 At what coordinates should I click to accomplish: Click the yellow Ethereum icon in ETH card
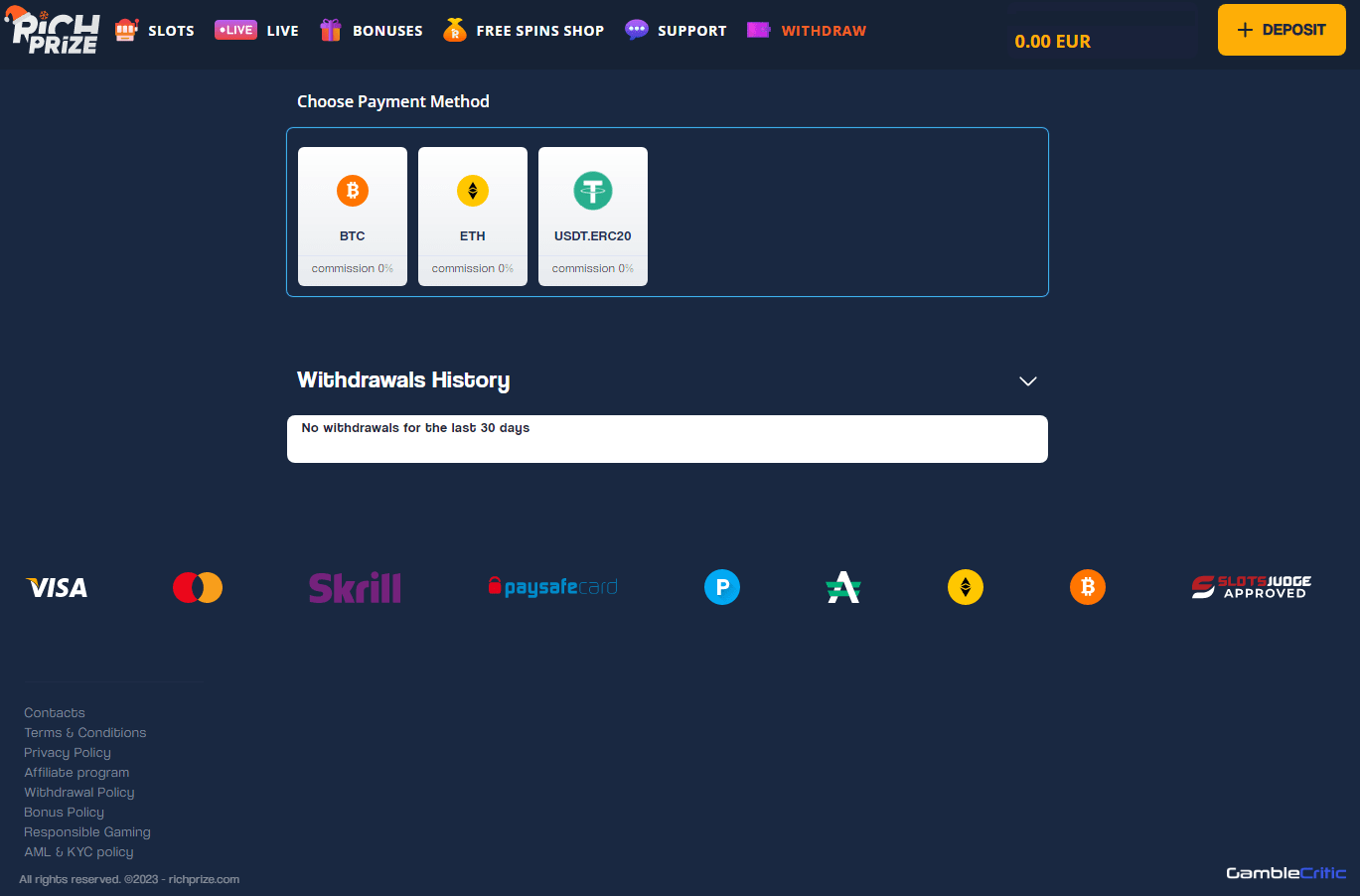tap(473, 190)
